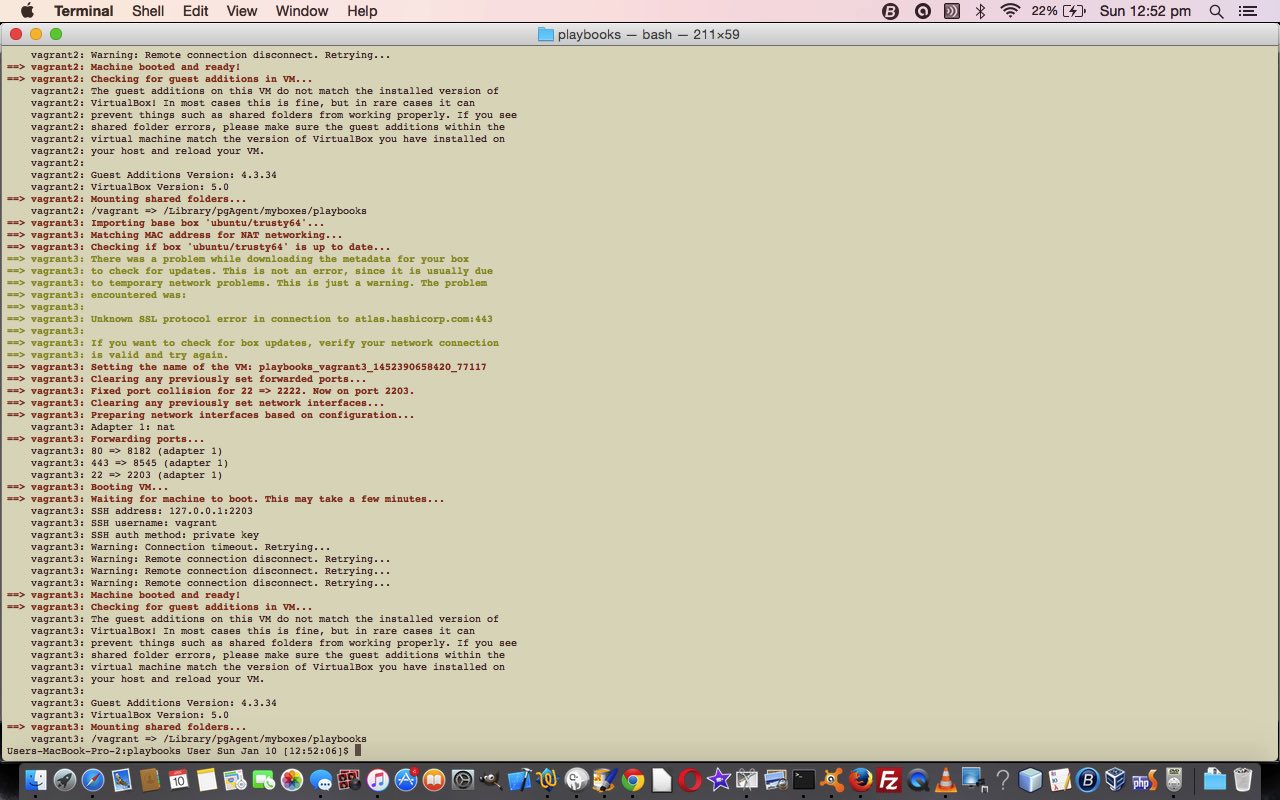Open Spotlight search magnifier
This screenshot has height=800, width=1280.
coord(1216,11)
